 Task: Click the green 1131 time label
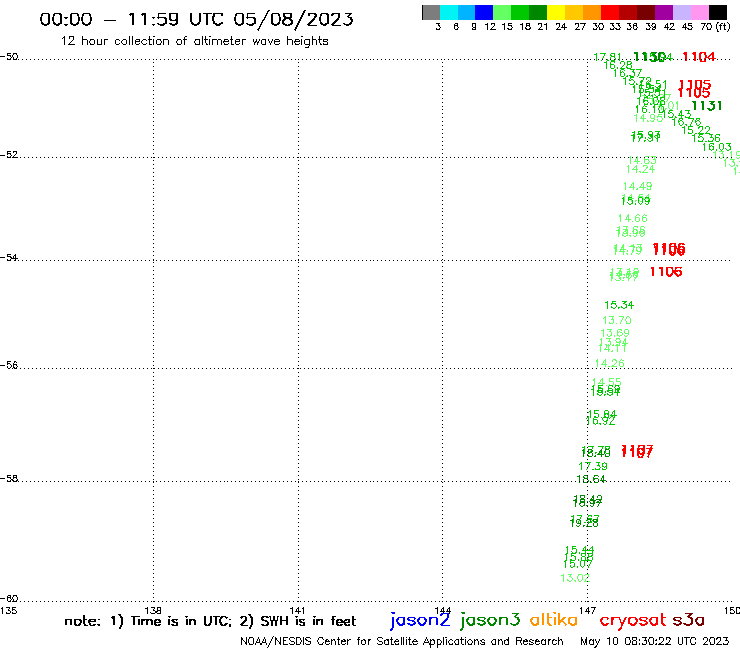(x=706, y=106)
